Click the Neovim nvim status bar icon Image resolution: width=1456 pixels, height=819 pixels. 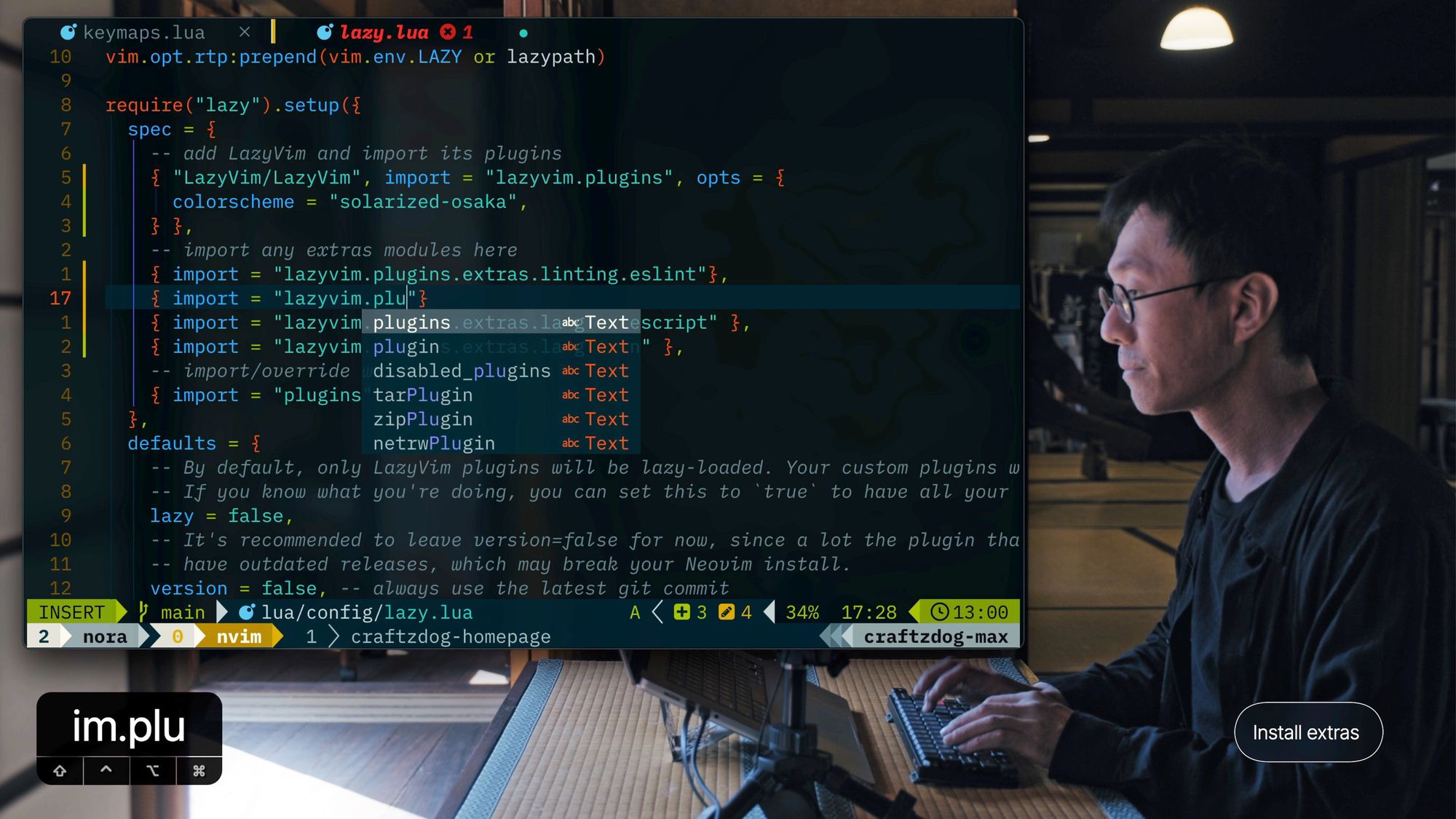point(238,636)
